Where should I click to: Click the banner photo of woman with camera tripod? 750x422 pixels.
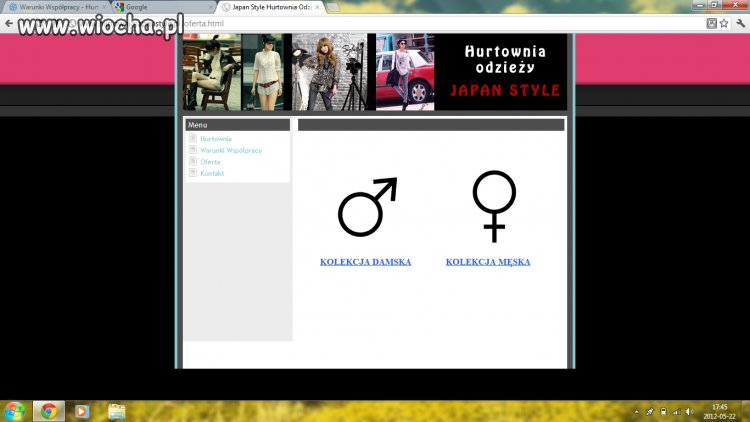(x=330, y=72)
